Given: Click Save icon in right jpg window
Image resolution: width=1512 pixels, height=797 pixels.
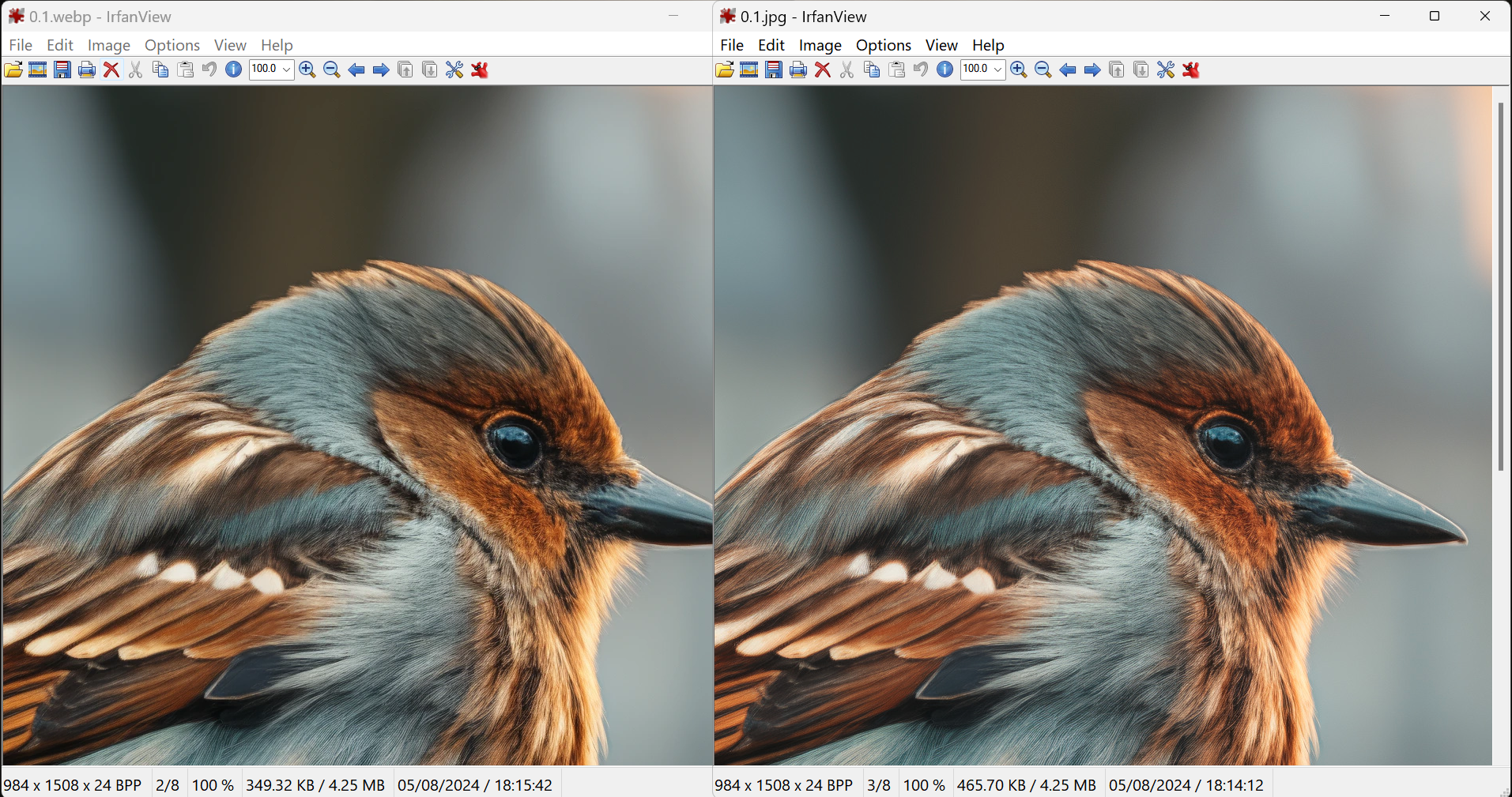Looking at the screenshot, I should 774,70.
